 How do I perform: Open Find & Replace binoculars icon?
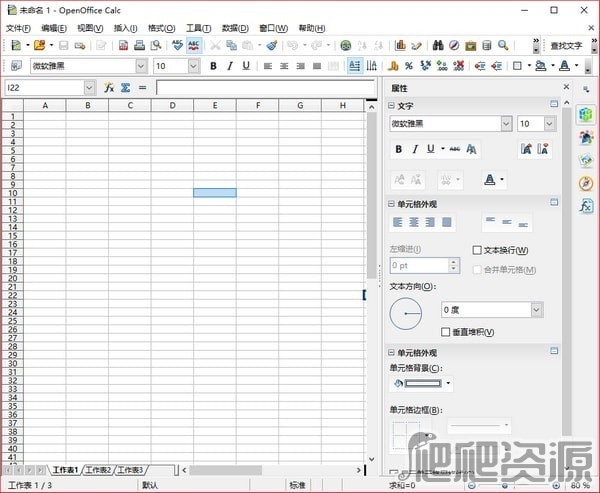tap(438, 45)
